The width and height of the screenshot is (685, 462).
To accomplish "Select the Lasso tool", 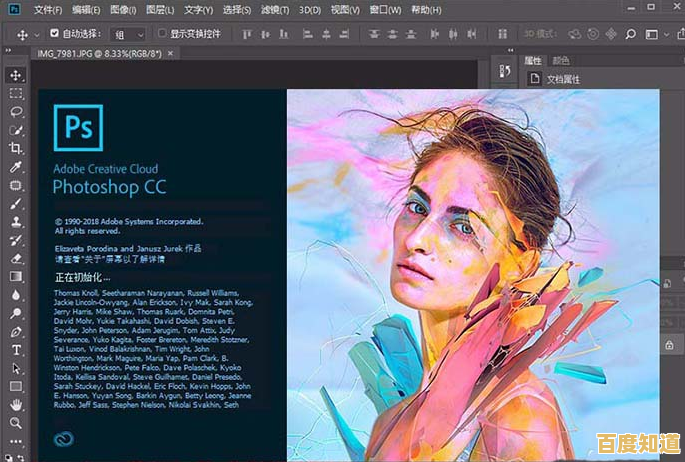I will coord(16,112).
